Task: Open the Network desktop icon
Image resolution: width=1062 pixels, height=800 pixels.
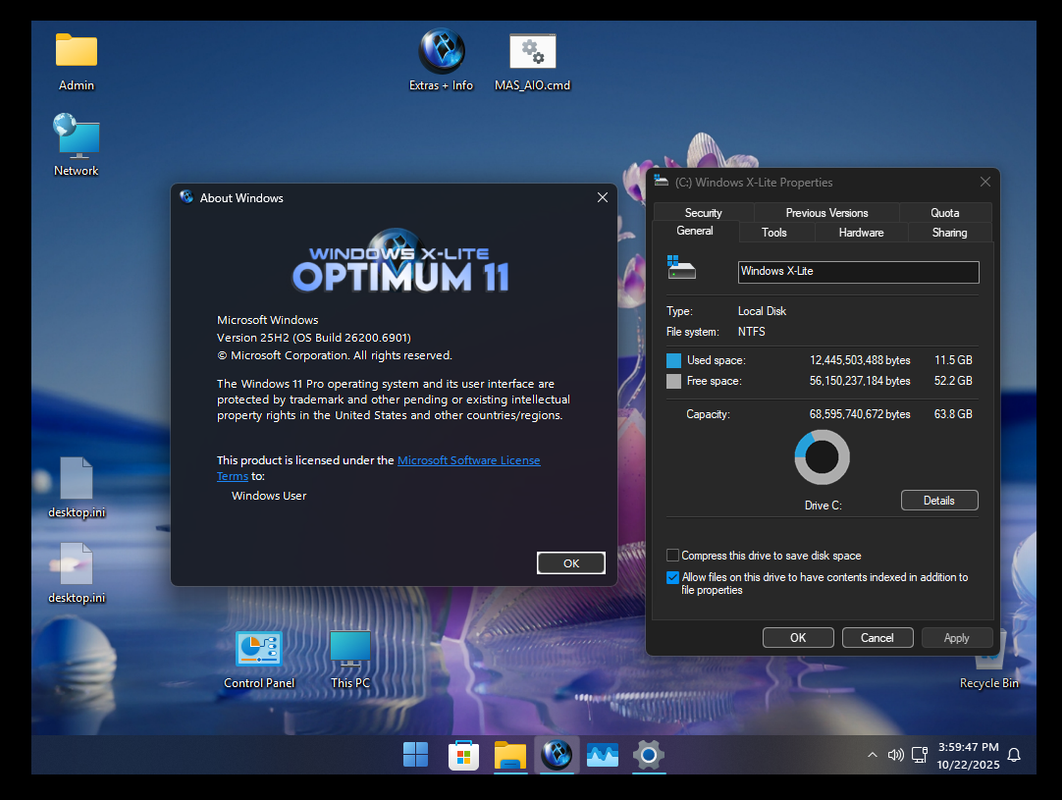Action: (76, 145)
